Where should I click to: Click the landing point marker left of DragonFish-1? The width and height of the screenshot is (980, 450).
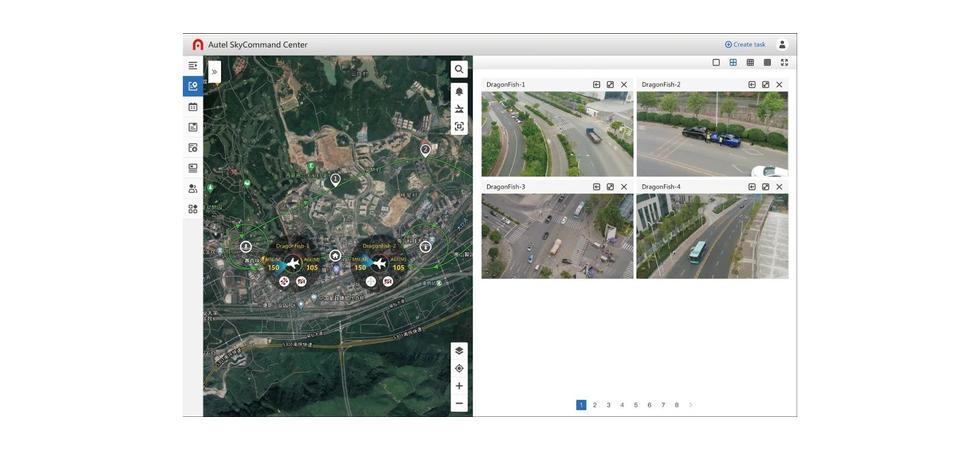point(246,246)
